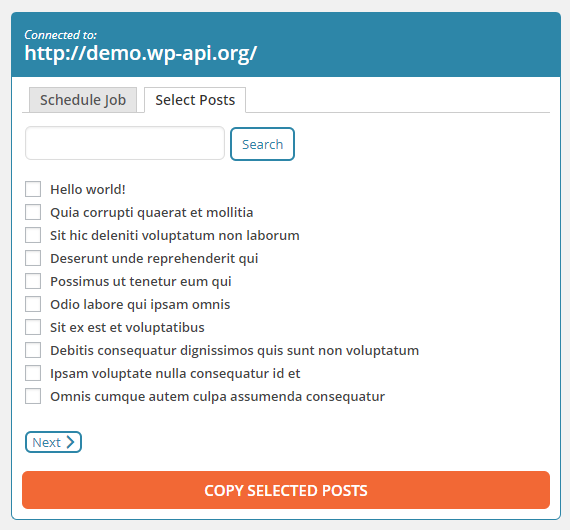
Task: Go to next page of posts
Action: (53, 442)
